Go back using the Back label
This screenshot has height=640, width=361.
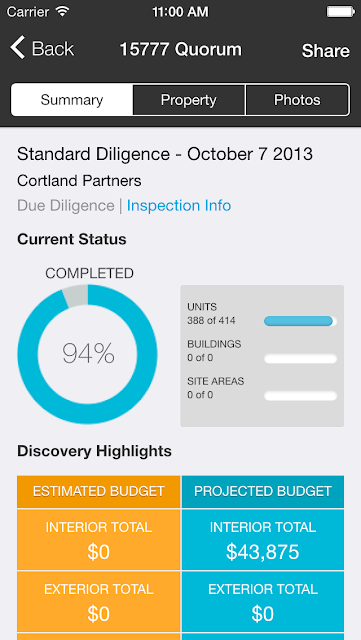click(53, 49)
